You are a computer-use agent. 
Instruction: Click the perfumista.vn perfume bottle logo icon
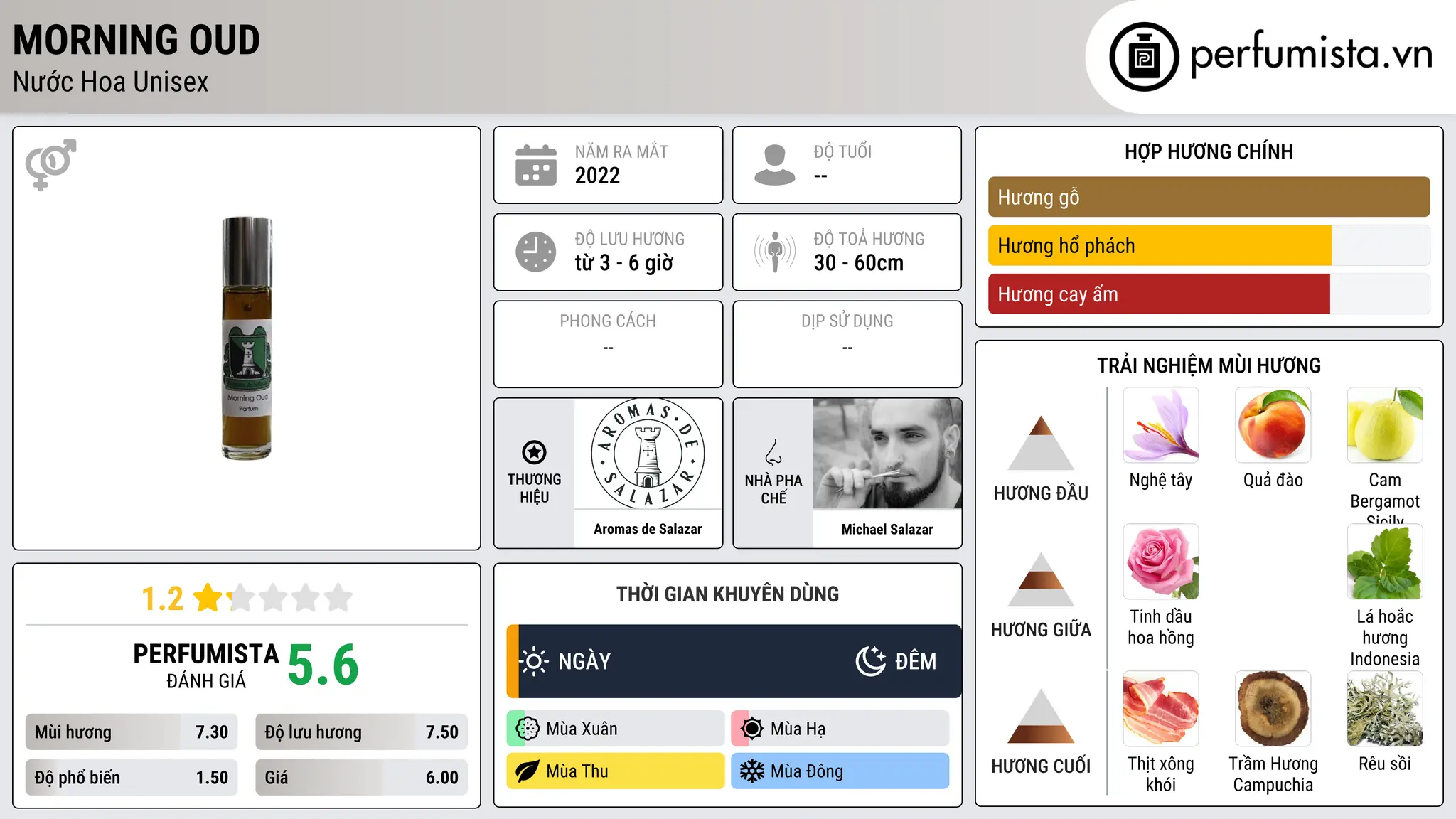coord(1144,57)
